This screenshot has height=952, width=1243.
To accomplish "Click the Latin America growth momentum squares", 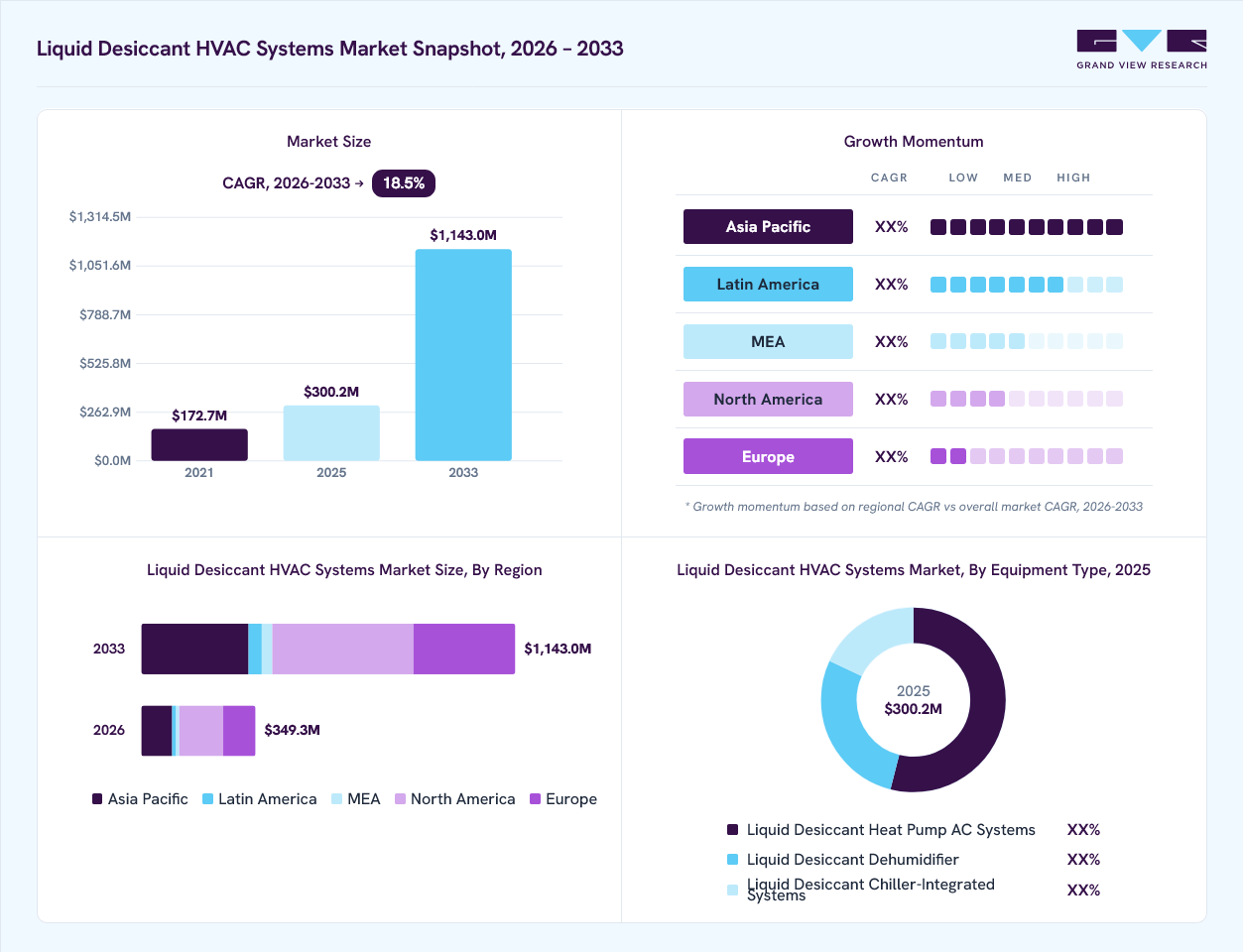I will (x=1027, y=285).
